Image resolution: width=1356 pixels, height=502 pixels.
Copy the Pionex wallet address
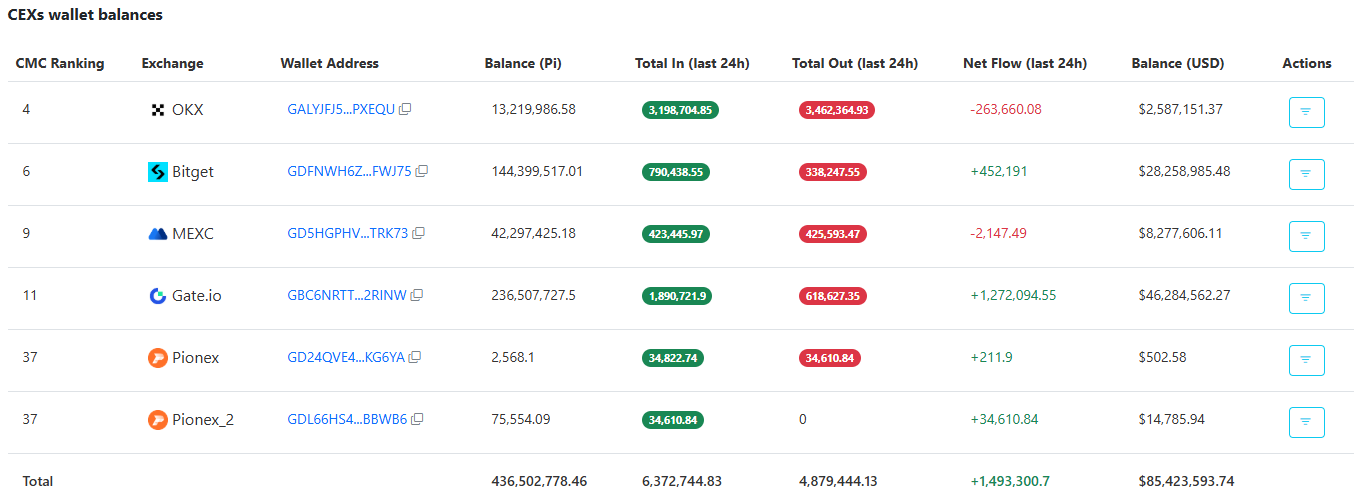coord(415,358)
